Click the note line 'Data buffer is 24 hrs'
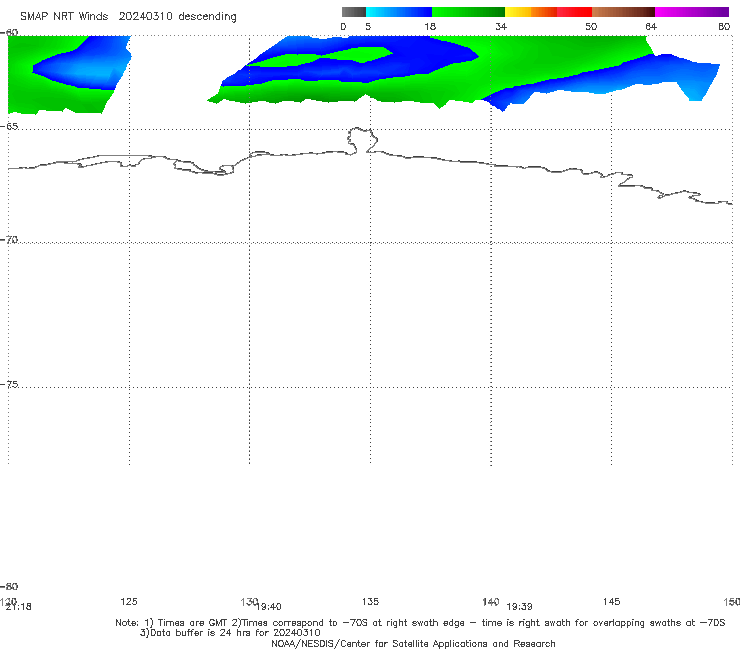 click(230, 633)
